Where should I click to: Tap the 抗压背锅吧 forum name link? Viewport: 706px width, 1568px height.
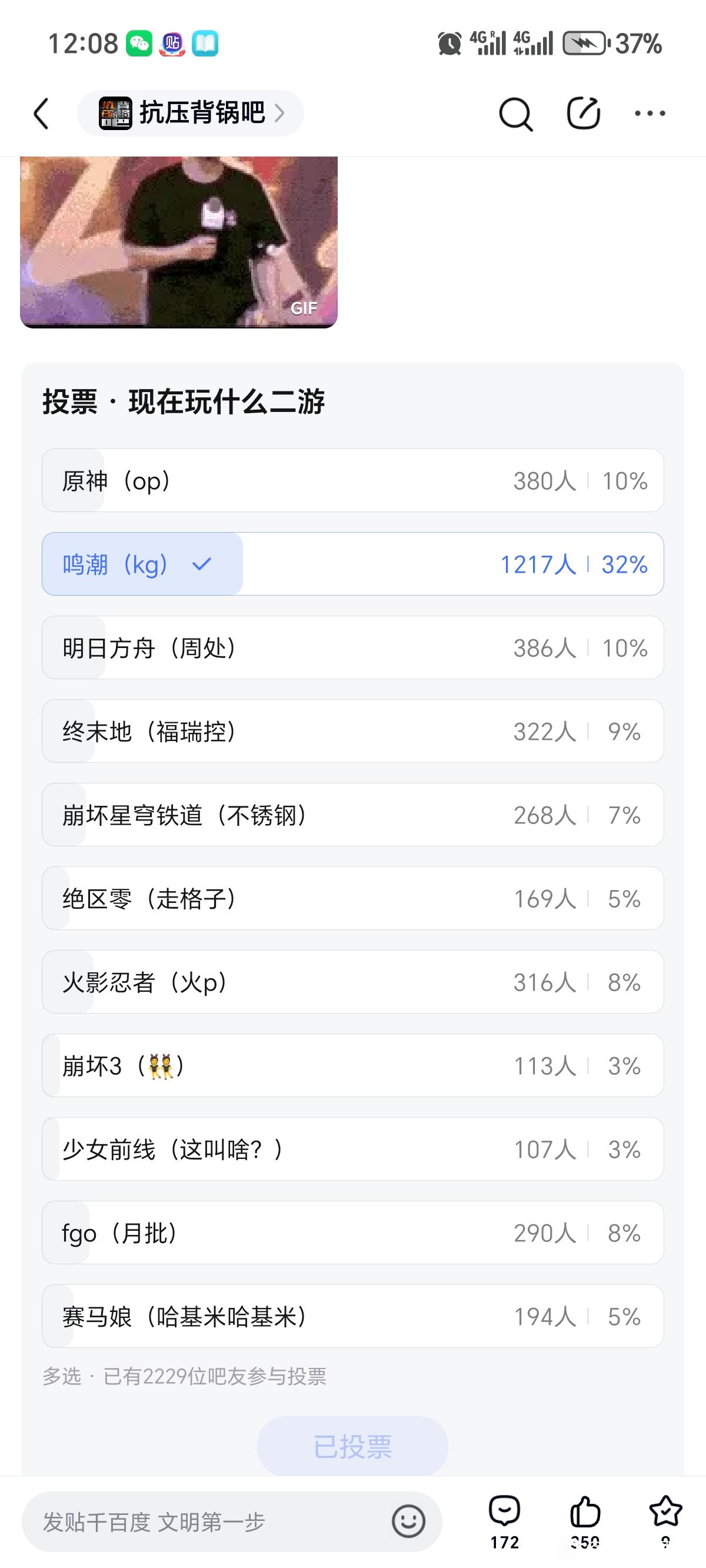(x=202, y=113)
